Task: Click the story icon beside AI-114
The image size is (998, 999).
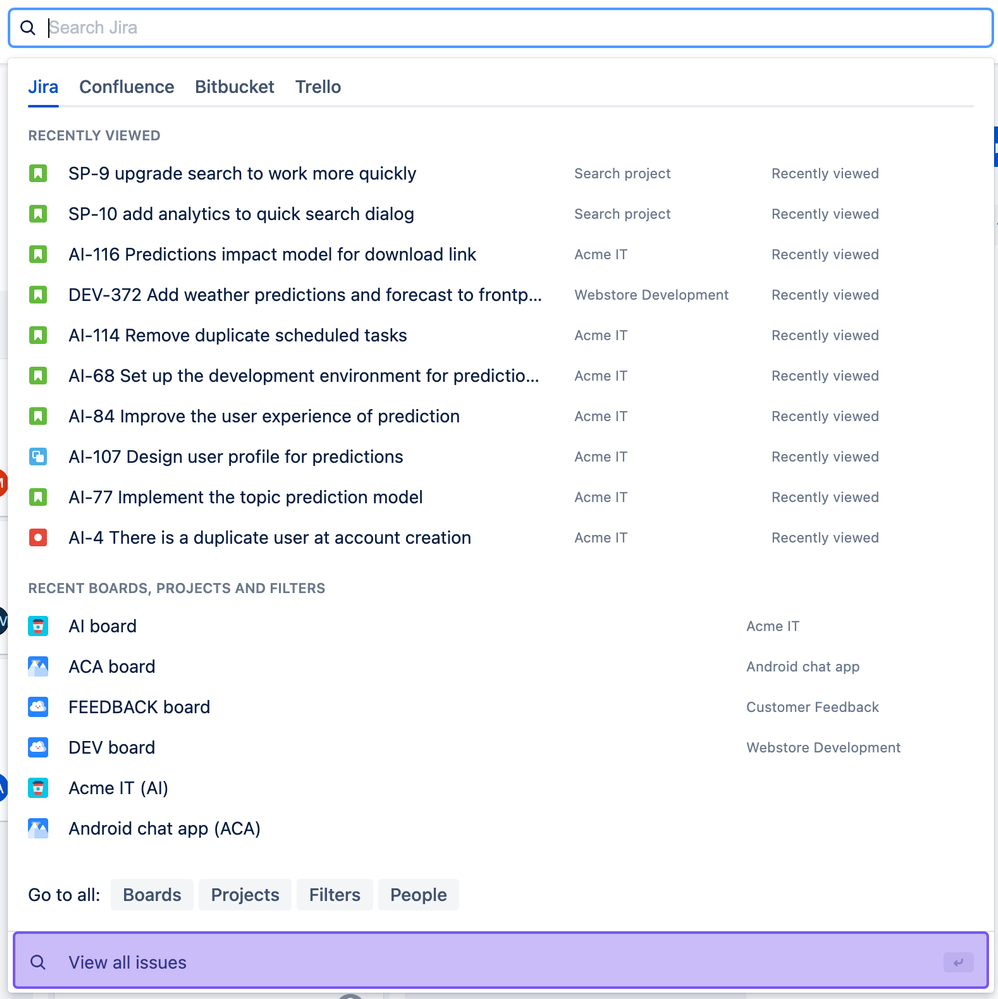Action: pos(38,335)
